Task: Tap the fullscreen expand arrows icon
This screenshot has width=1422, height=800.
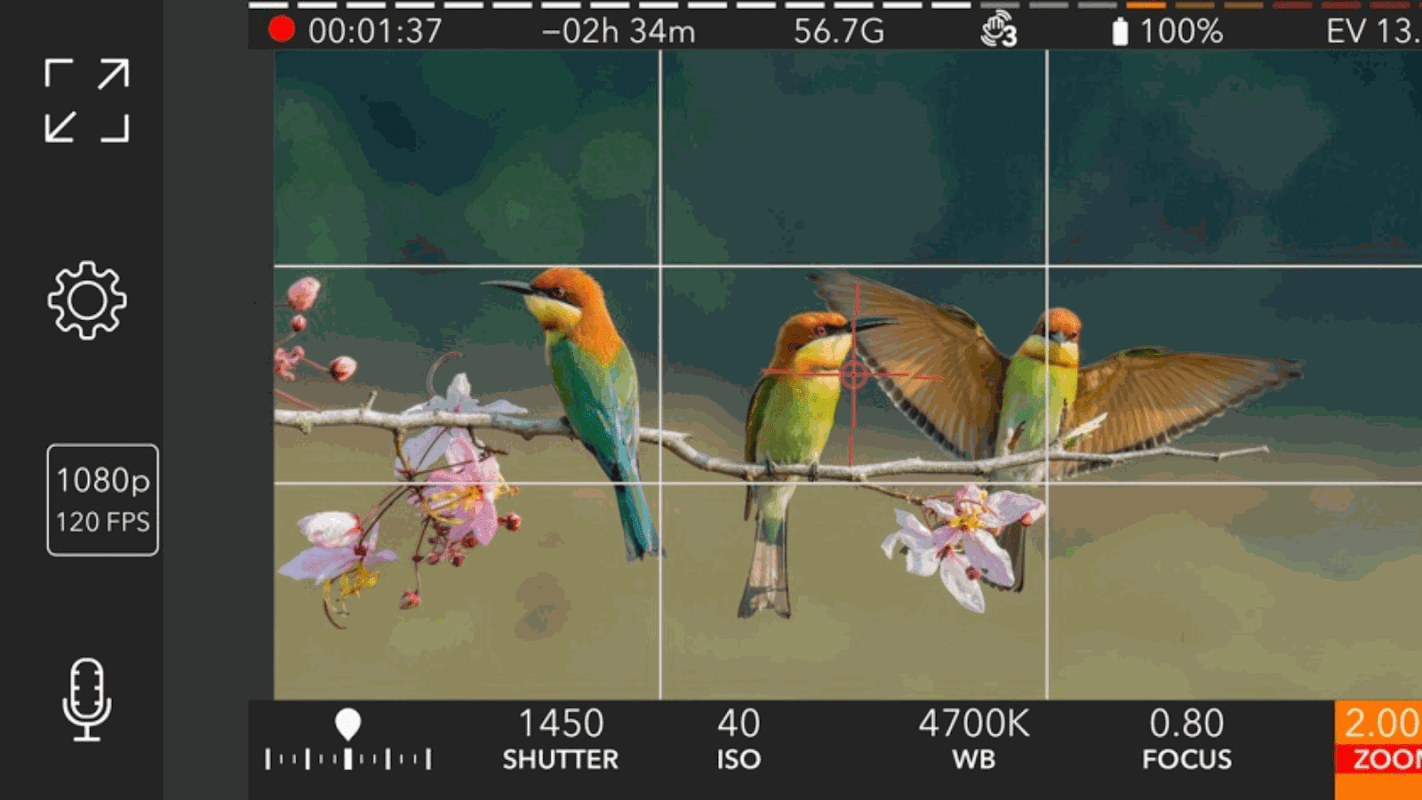Action: [x=87, y=100]
